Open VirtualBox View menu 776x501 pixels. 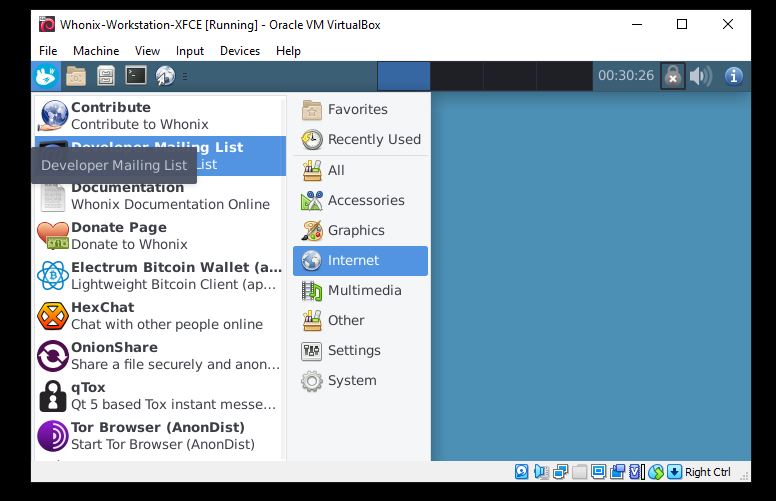point(147,51)
